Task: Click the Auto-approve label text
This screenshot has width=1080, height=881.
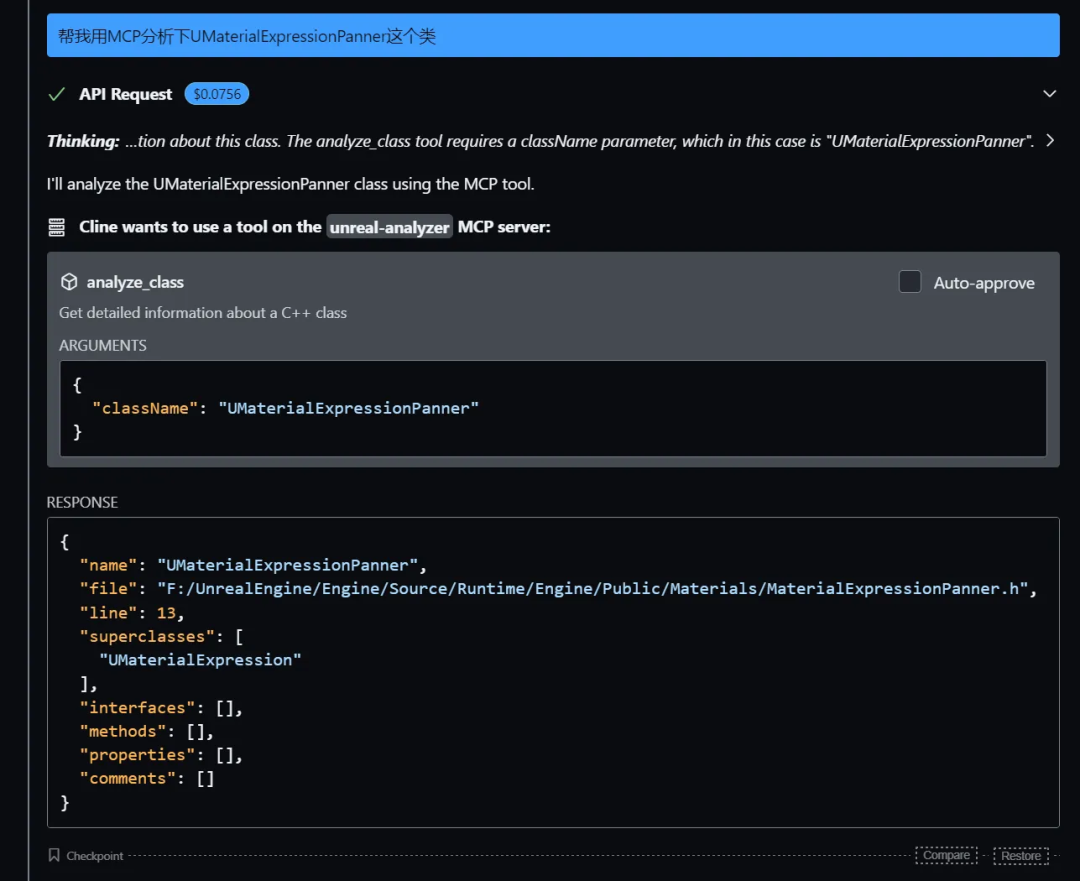Action: click(x=984, y=283)
